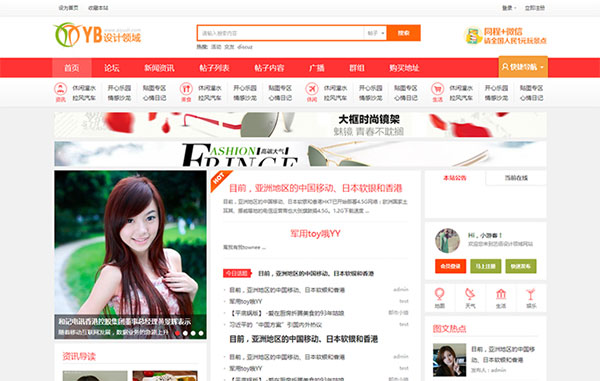This screenshot has height=381, width=600.
Task: Open the 资讯 person category icon
Action: tap(60, 89)
